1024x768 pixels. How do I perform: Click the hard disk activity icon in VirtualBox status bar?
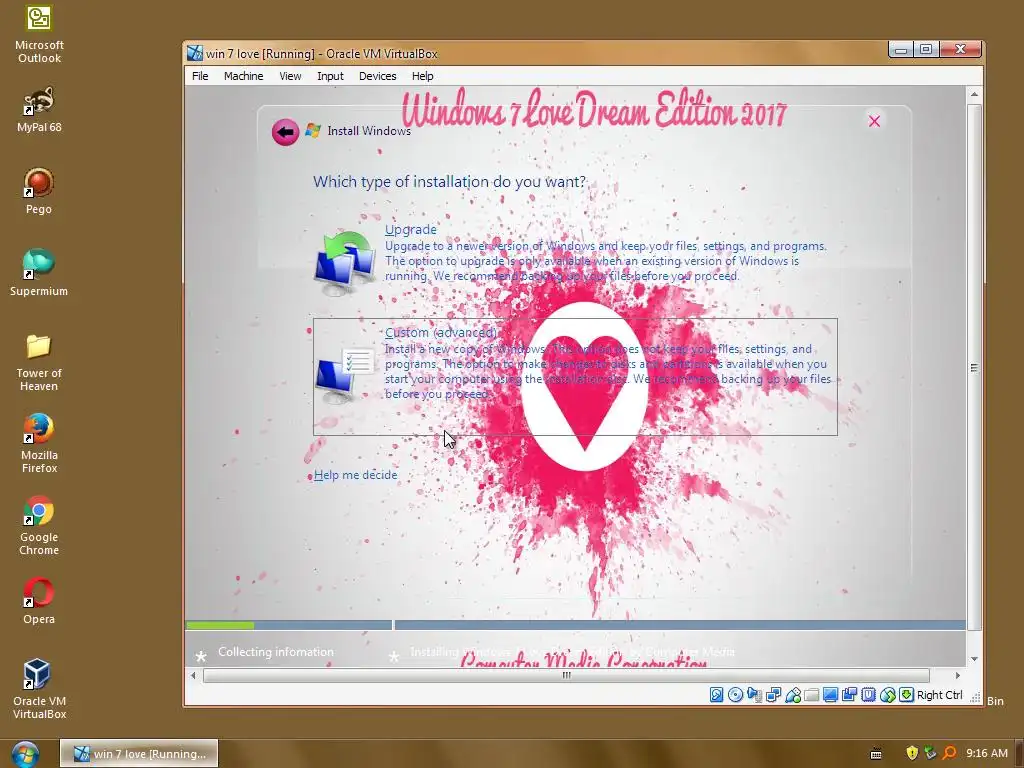pos(716,695)
